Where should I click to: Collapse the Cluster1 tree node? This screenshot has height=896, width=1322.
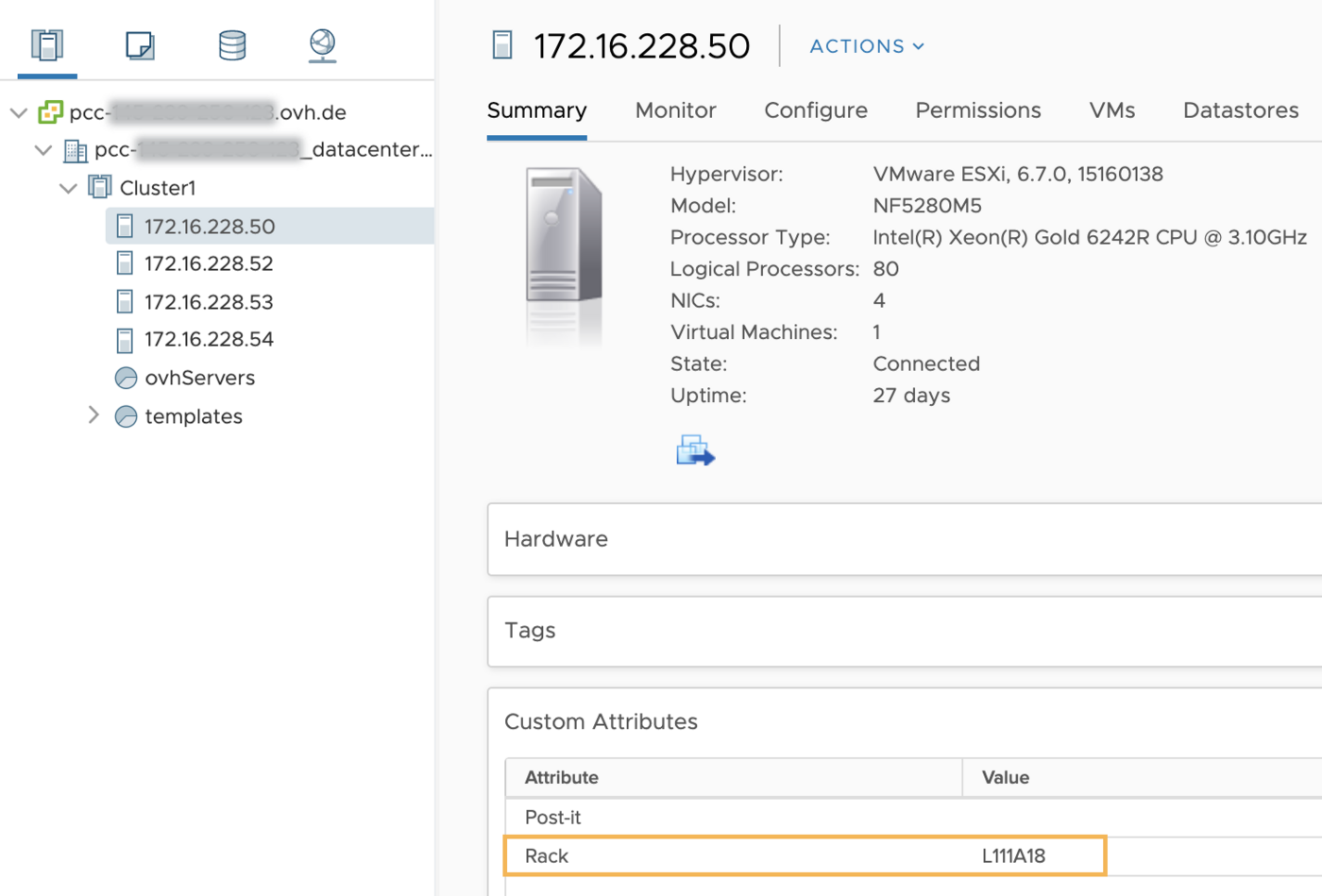(68, 188)
